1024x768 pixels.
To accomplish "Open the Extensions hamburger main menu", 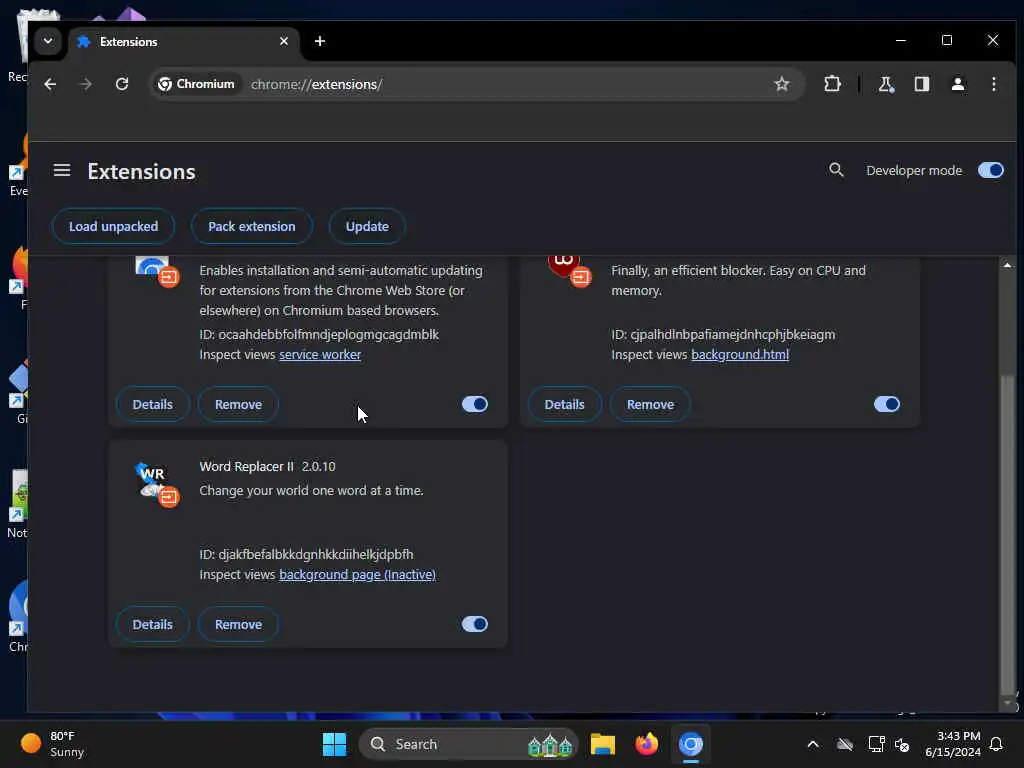I will (62, 170).
